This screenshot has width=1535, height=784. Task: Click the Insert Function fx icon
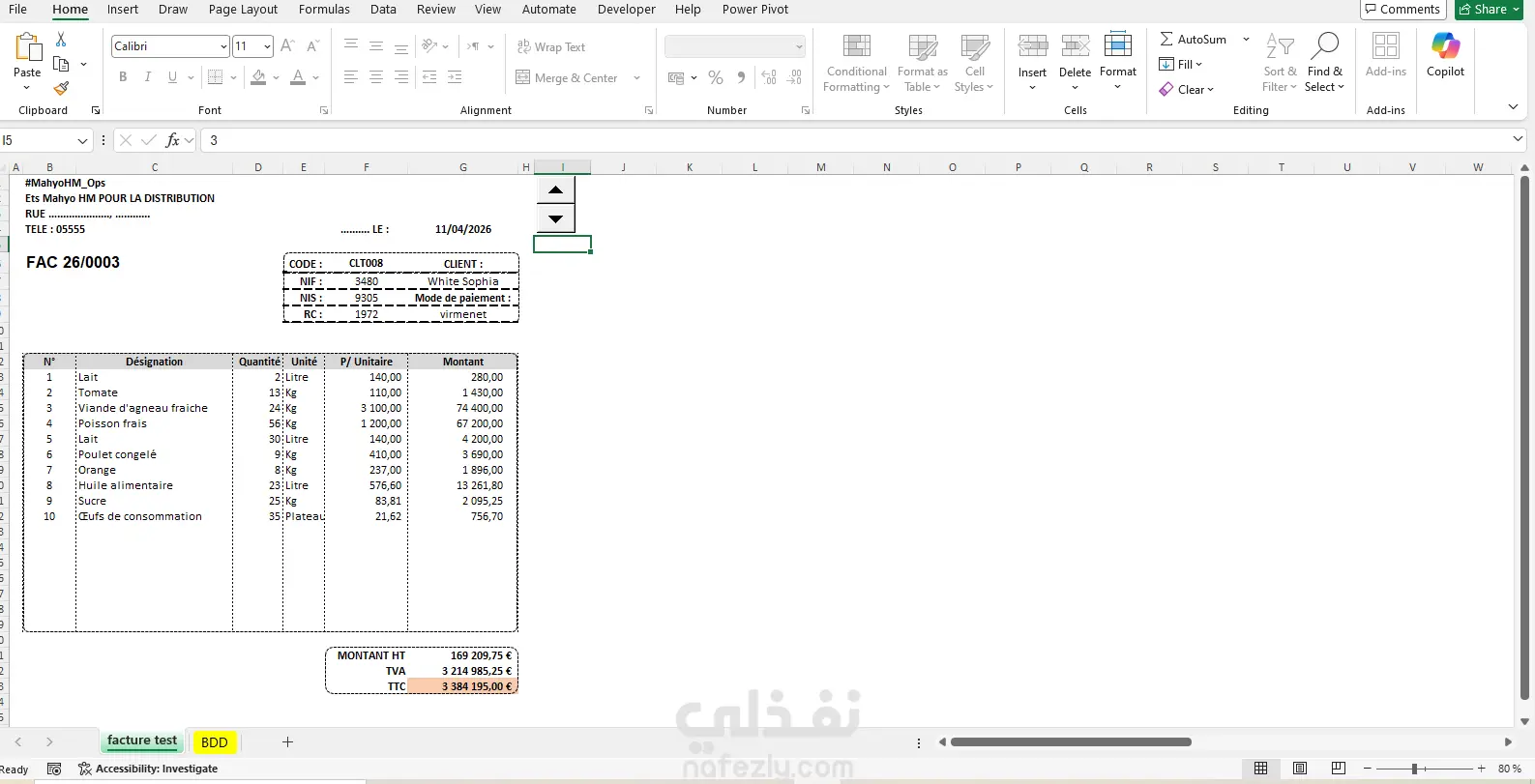(173, 140)
